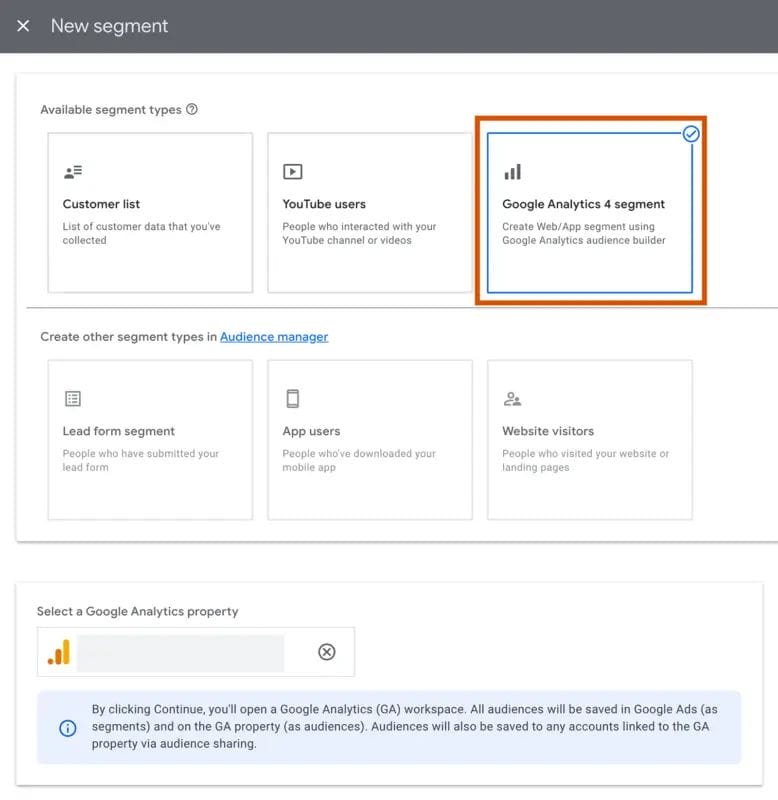Screen dimensions: 778x800
Task: Click the Google Analytics logo in the property selector
Action: tap(60, 652)
